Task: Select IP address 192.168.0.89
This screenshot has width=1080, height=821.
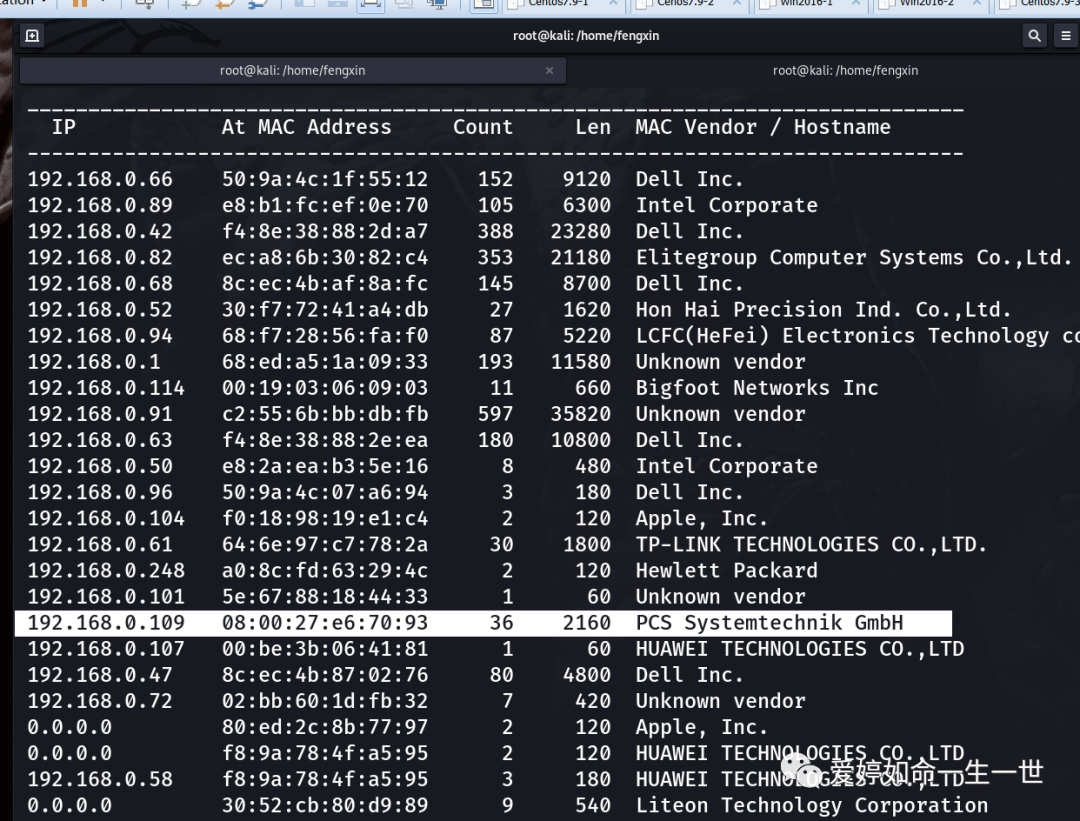Action: click(x=100, y=205)
